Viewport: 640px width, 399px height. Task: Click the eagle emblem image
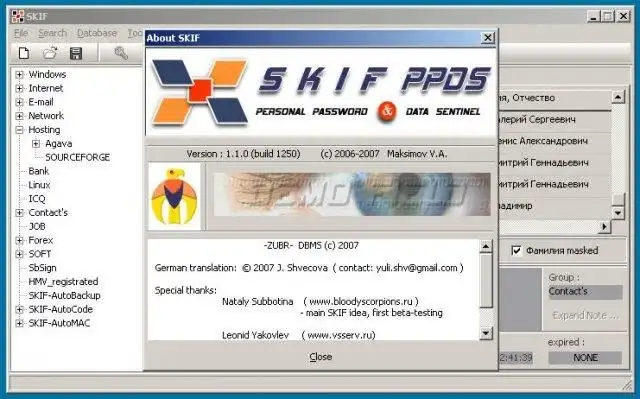tap(174, 197)
